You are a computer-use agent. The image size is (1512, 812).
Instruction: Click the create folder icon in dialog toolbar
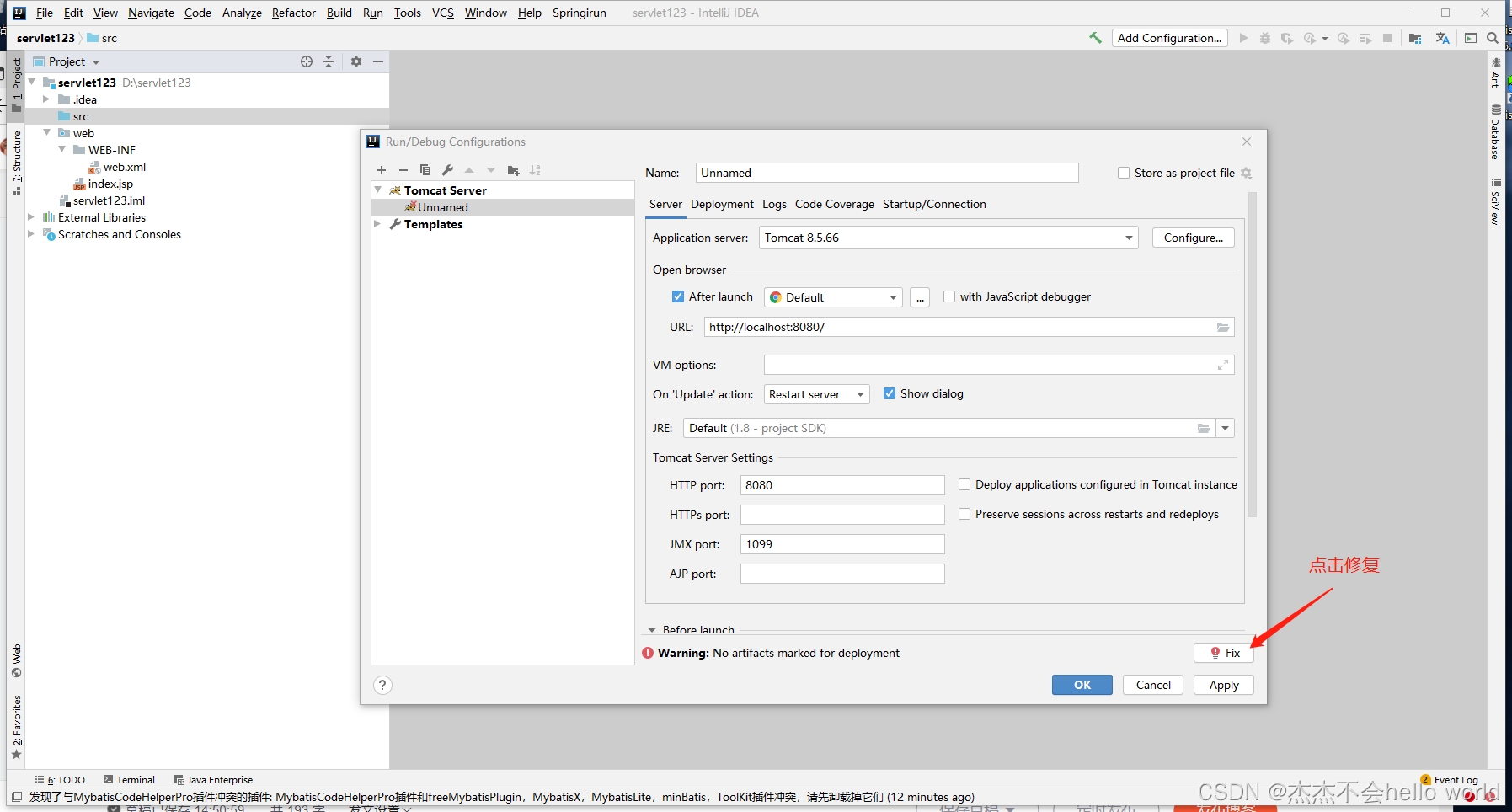pos(513,170)
